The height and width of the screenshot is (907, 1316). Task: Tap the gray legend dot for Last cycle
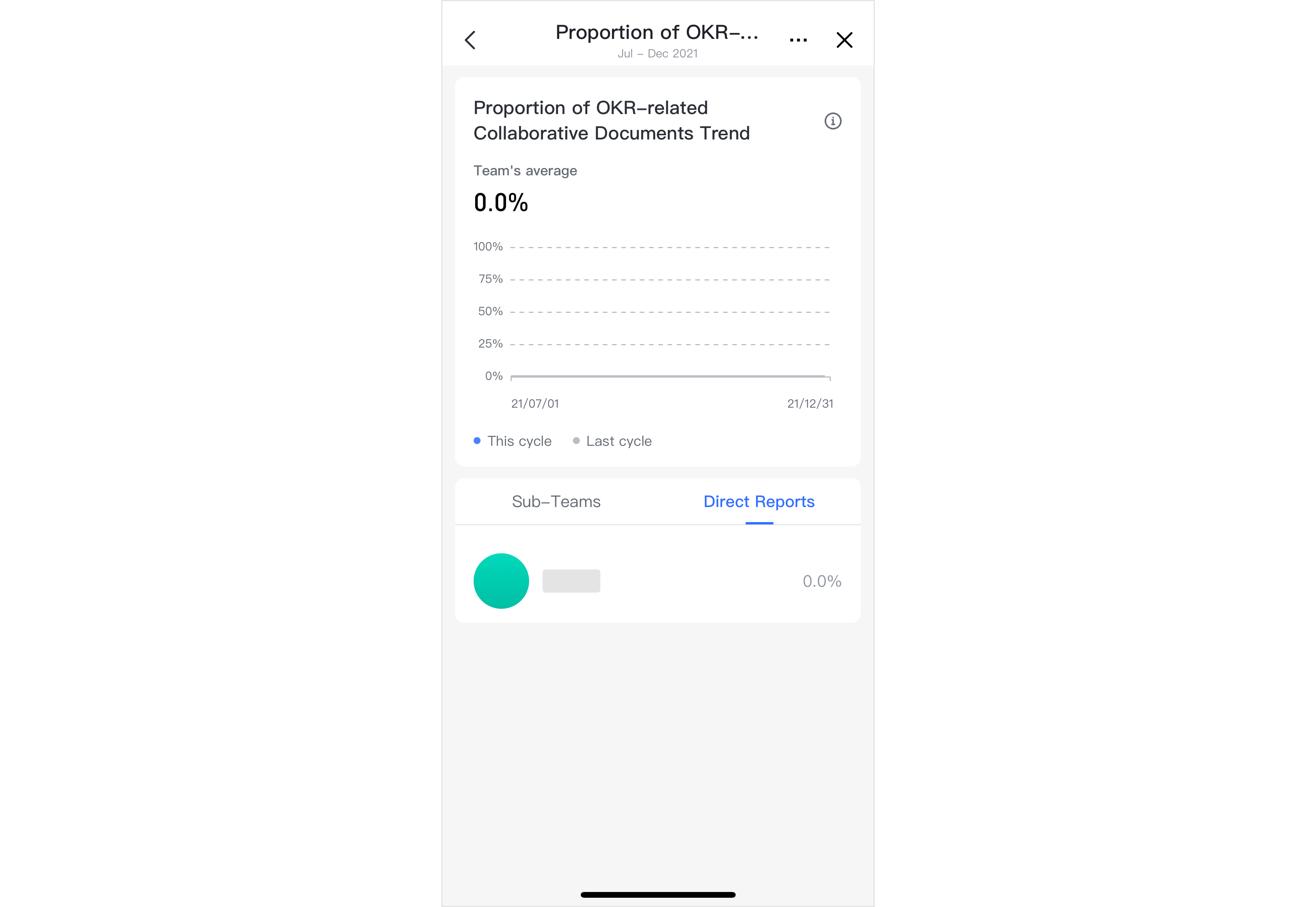[x=576, y=440]
